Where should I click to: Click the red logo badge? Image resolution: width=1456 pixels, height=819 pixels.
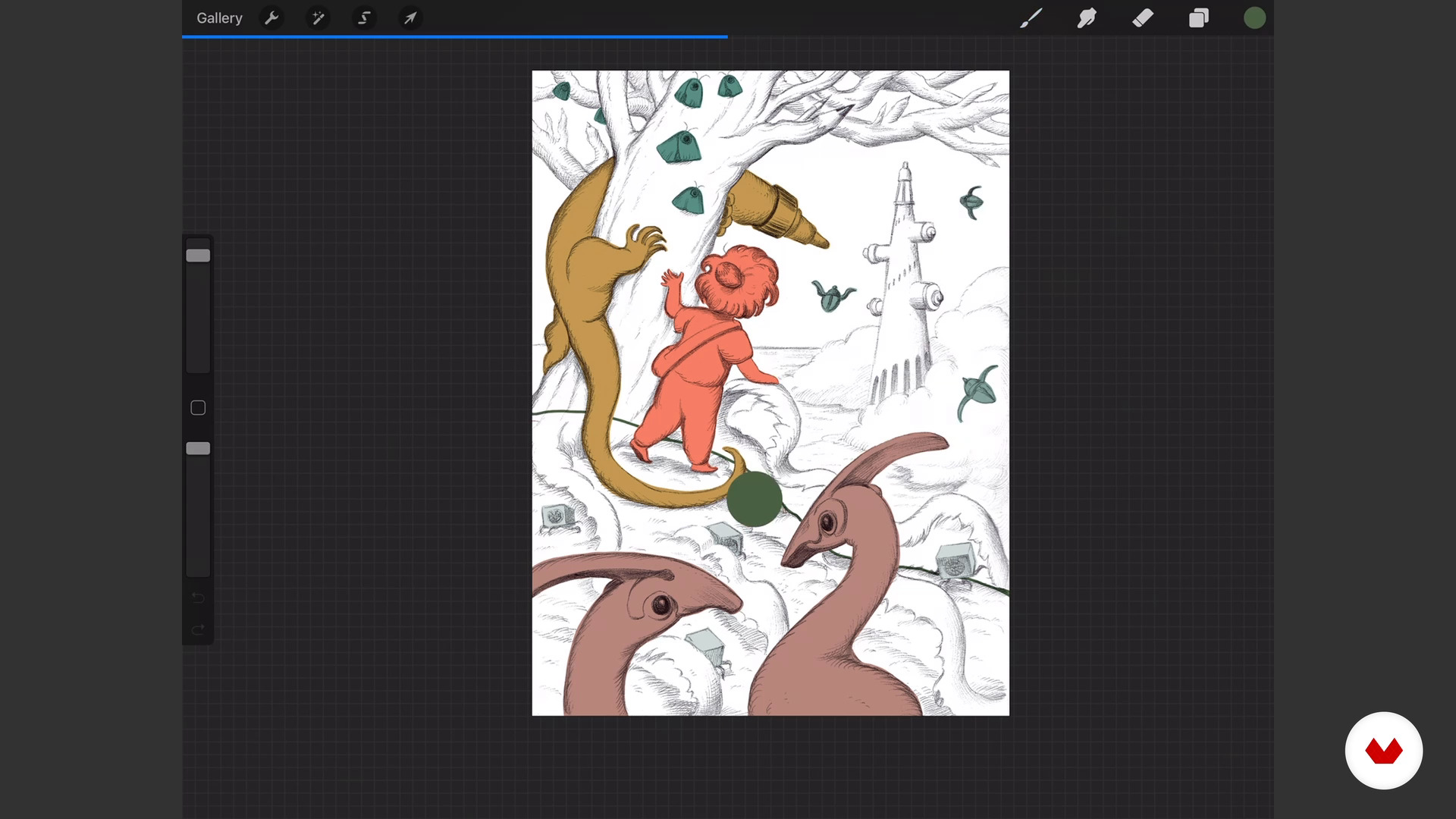[1384, 751]
